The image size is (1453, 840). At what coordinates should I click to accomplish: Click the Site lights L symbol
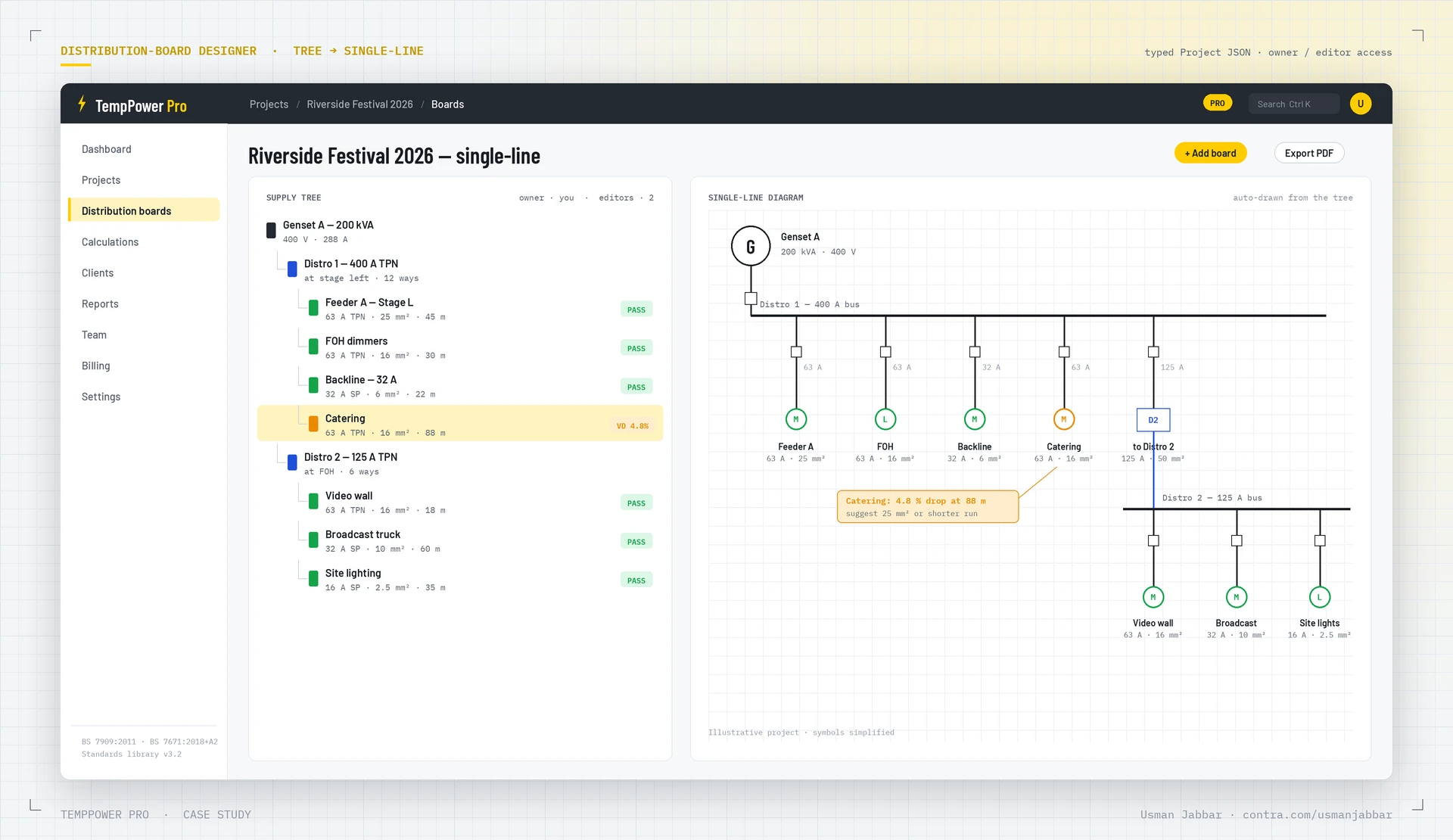coord(1319,597)
